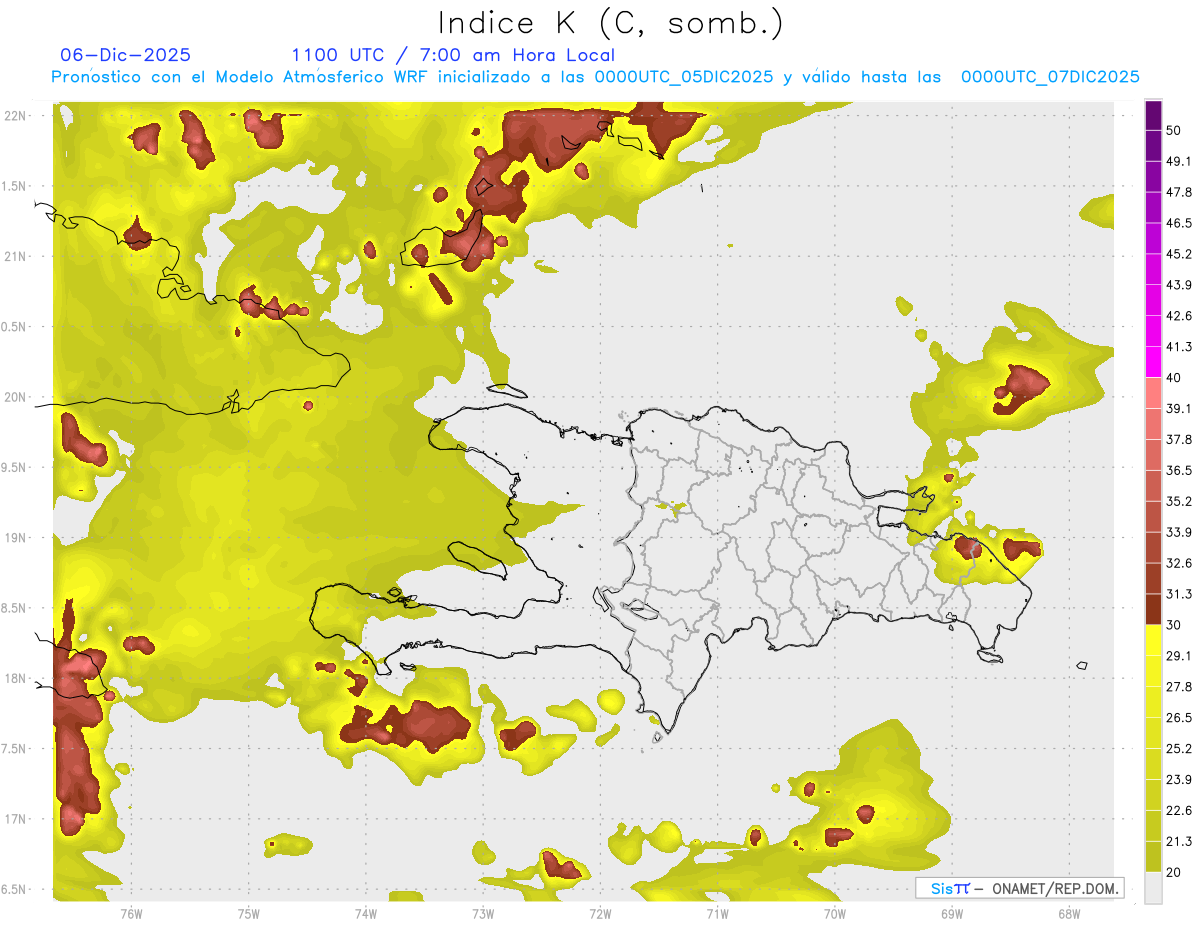This screenshot has width=1200, height=927.
Task: Click the colorbar value '42.6'
Action: coord(1179,316)
